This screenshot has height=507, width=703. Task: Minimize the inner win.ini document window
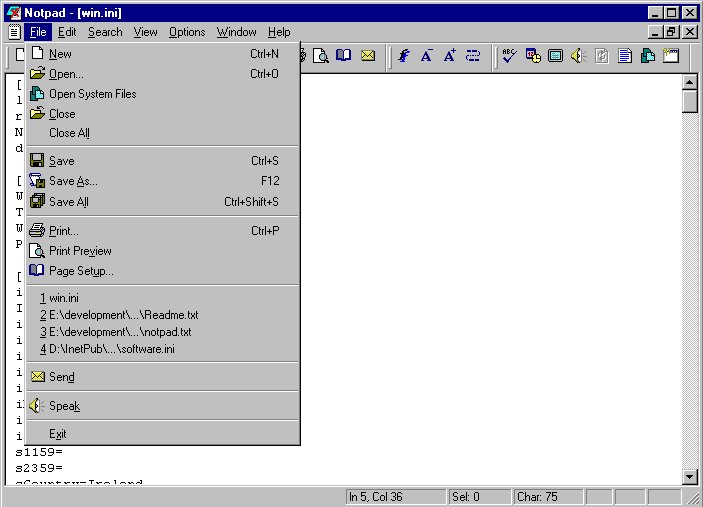pos(655,32)
